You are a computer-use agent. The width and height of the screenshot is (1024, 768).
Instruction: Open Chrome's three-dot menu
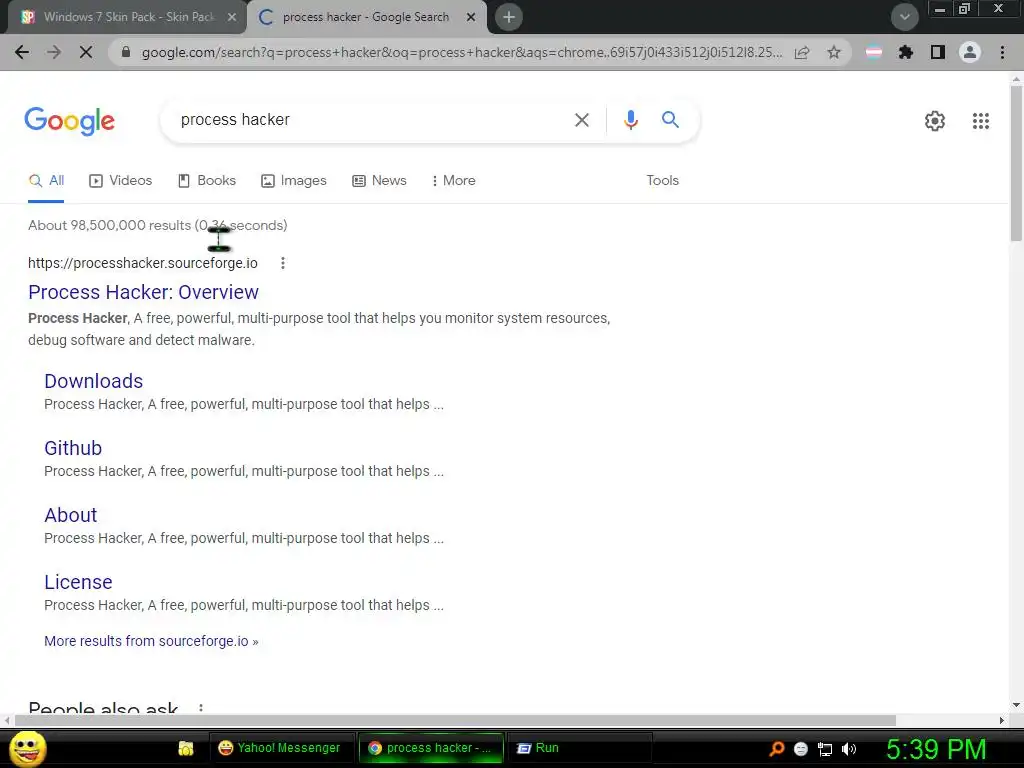point(1002,52)
